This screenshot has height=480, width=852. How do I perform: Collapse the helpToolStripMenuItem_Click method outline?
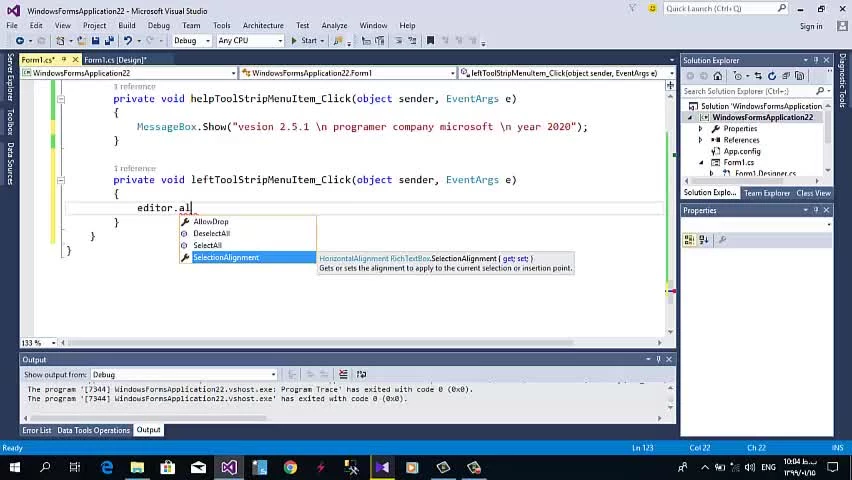tap(61, 99)
